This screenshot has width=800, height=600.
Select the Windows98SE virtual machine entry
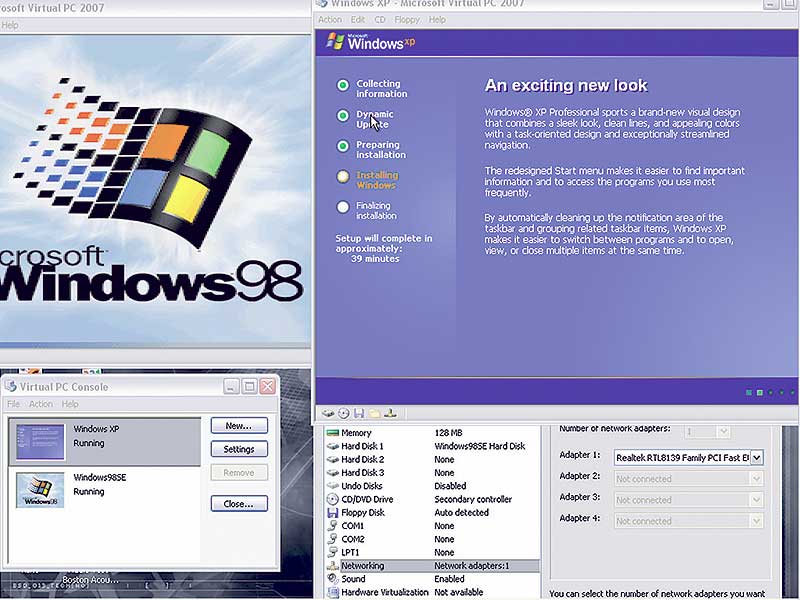105,490
